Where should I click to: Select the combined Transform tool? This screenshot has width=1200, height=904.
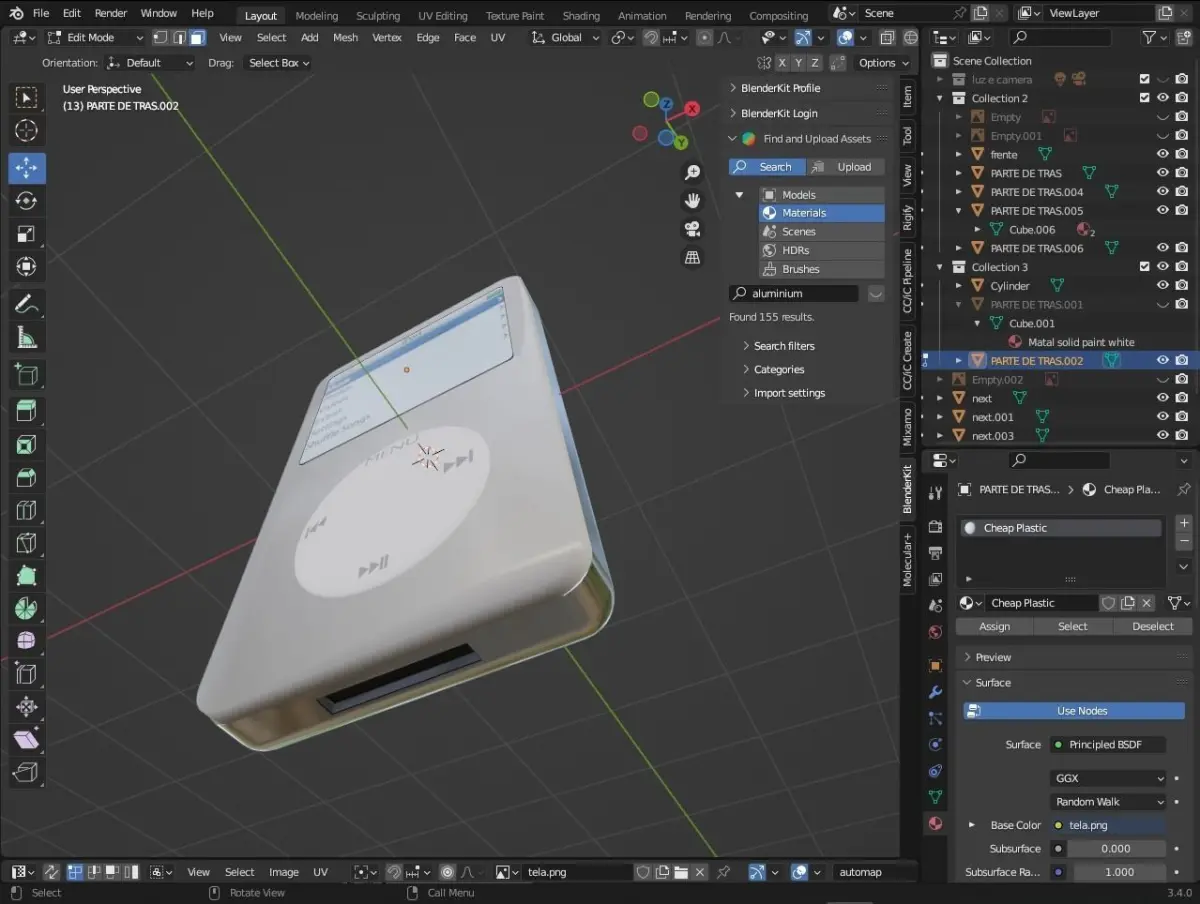pyautogui.click(x=27, y=267)
